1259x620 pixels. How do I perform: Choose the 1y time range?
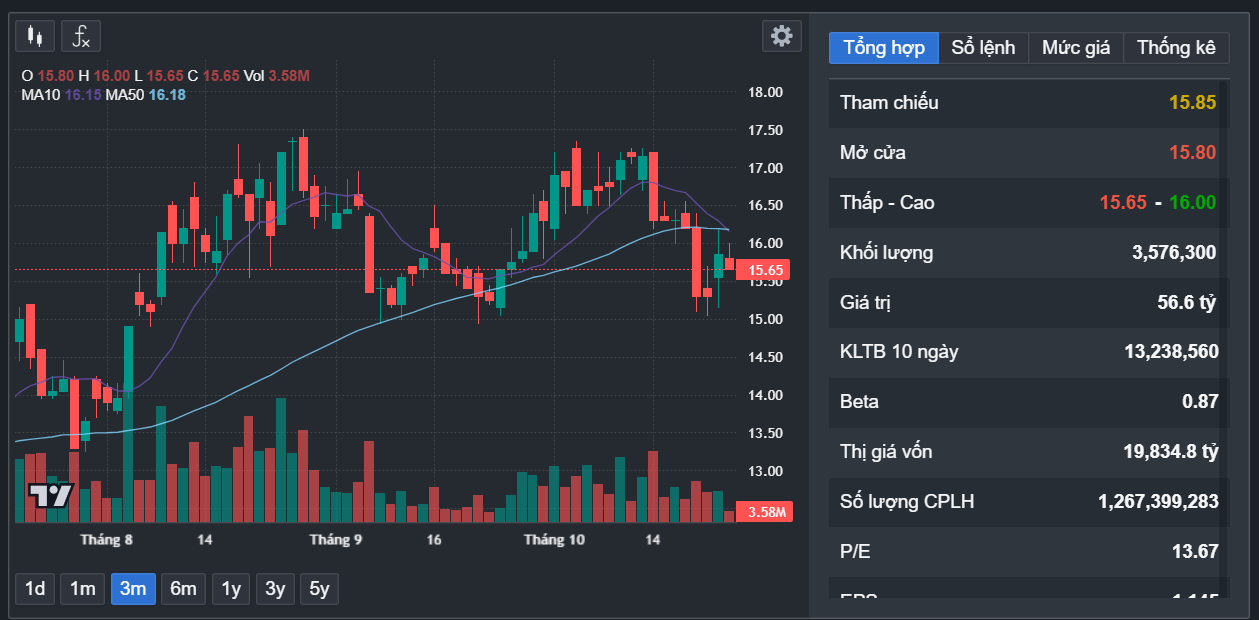coord(231,589)
